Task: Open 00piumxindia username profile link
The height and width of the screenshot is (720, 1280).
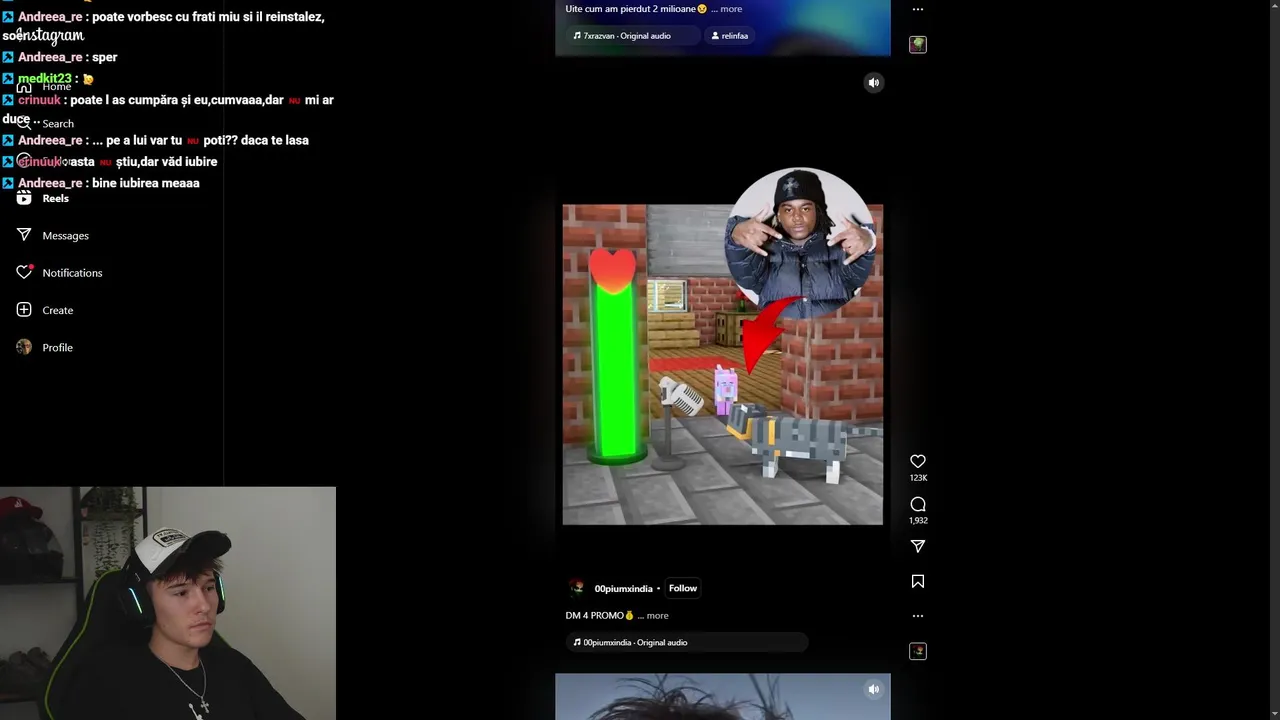Action: click(623, 589)
